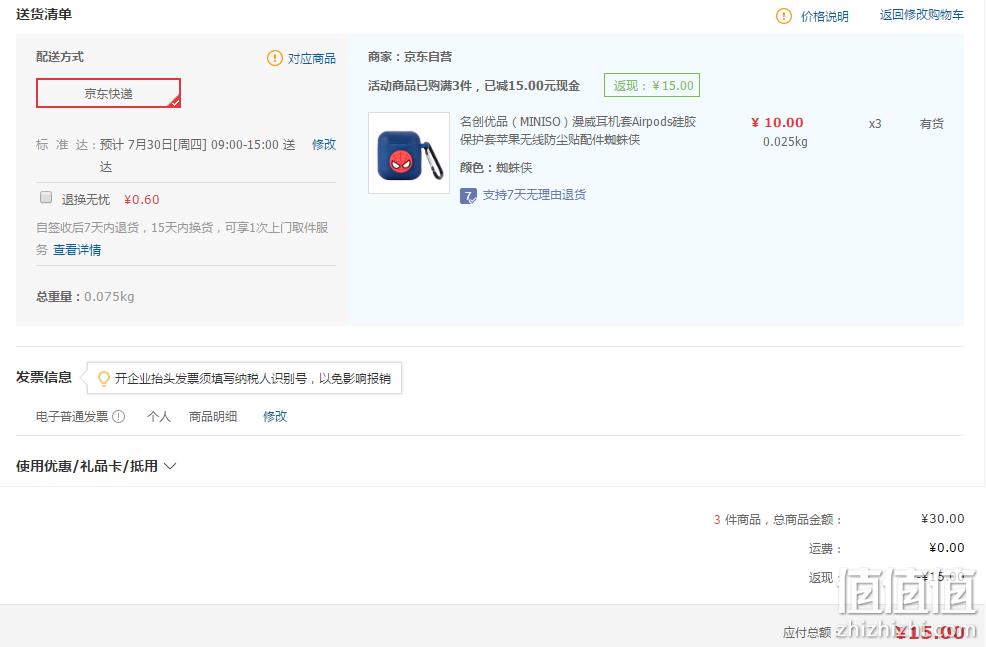Screen dimensions: 986x647
Task: Click the 配送方式 label
Action: (x=60, y=57)
